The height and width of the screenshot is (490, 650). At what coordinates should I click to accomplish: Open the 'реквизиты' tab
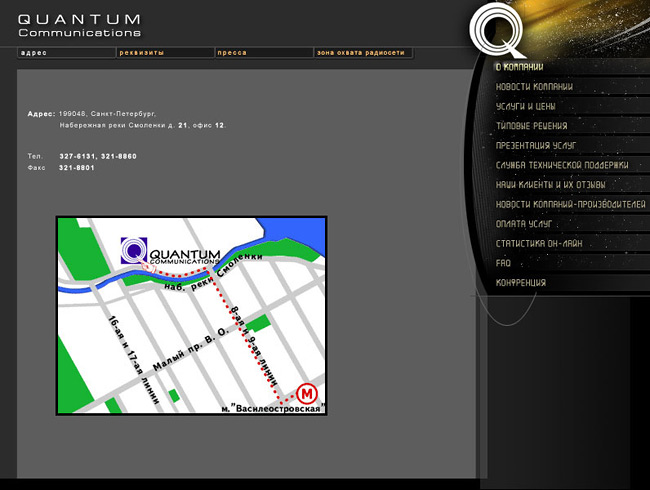point(165,53)
